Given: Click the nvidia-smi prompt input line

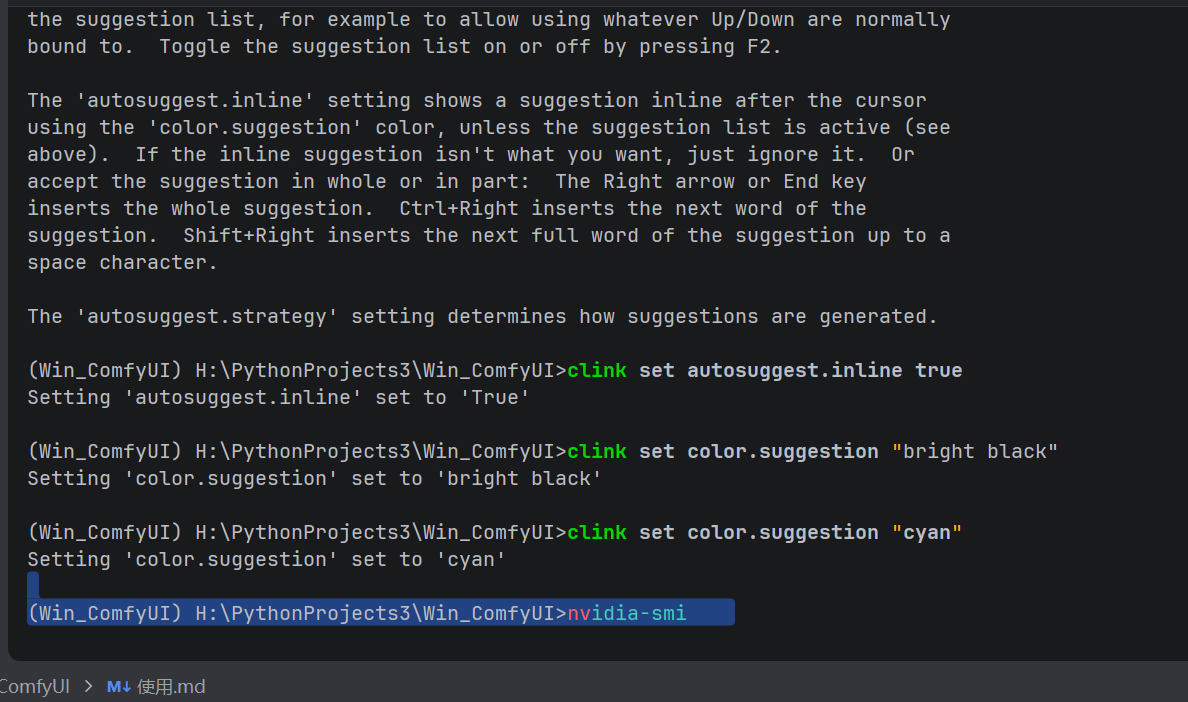Looking at the screenshot, I should click(x=380, y=613).
